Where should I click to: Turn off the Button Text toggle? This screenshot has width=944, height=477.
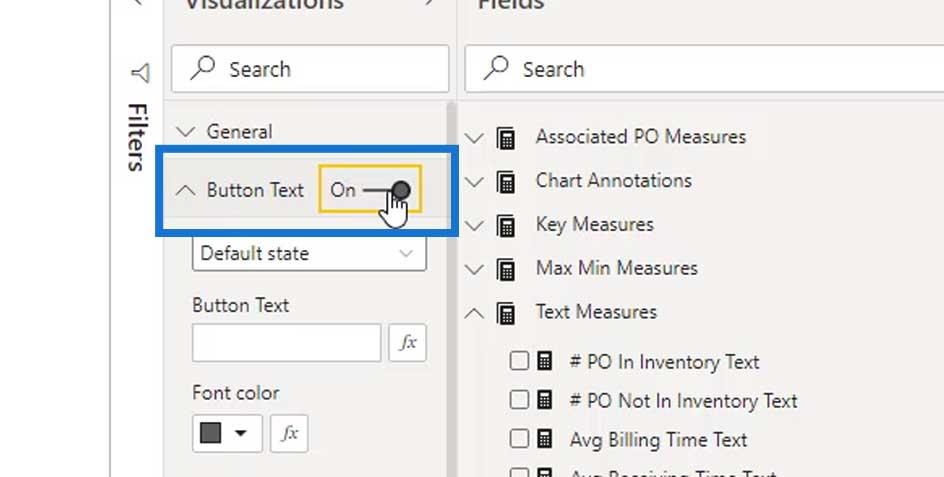click(386, 190)
